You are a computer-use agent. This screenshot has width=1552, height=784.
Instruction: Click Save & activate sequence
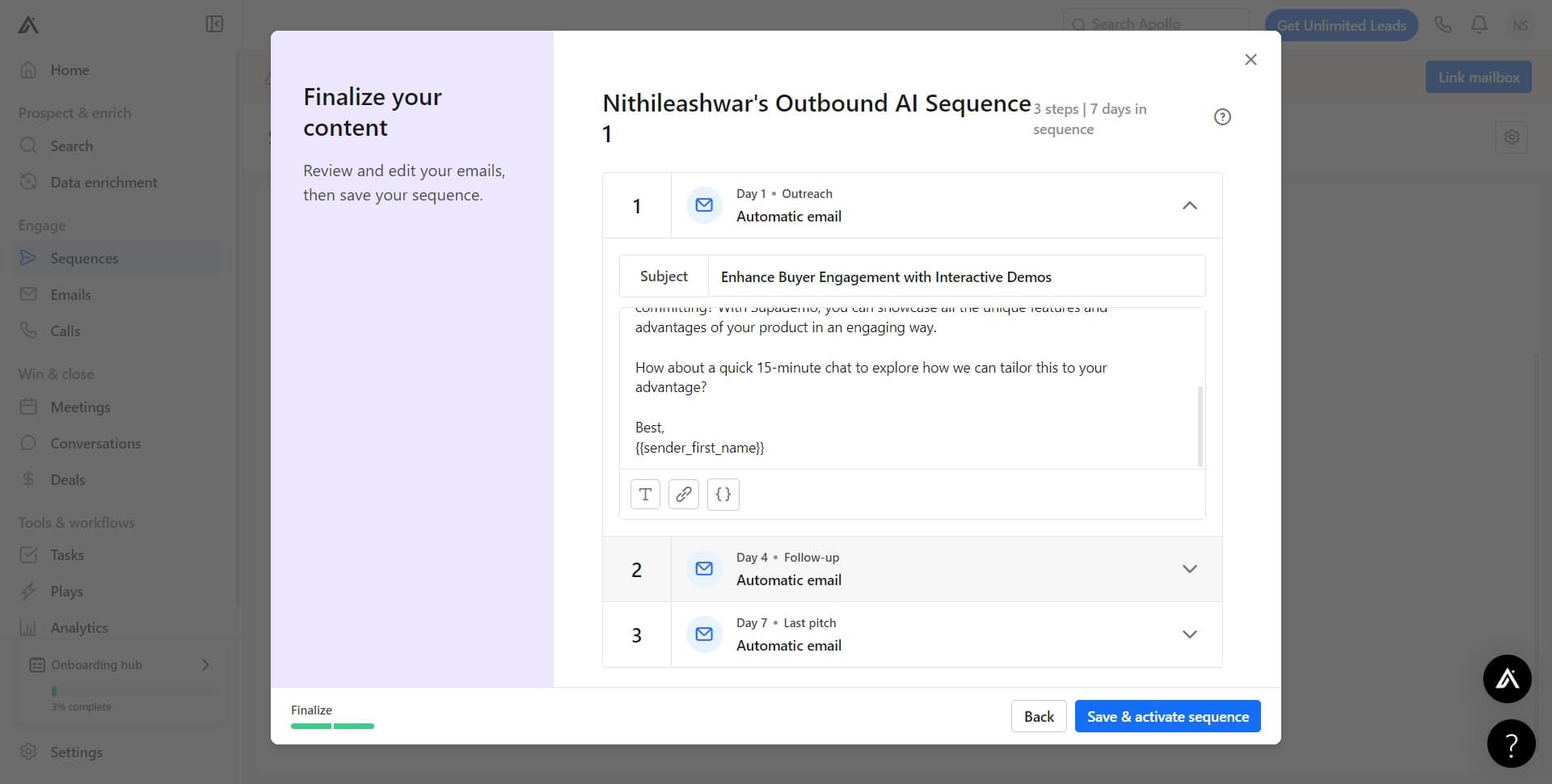pyautogui.click(x=1167, y=716)
